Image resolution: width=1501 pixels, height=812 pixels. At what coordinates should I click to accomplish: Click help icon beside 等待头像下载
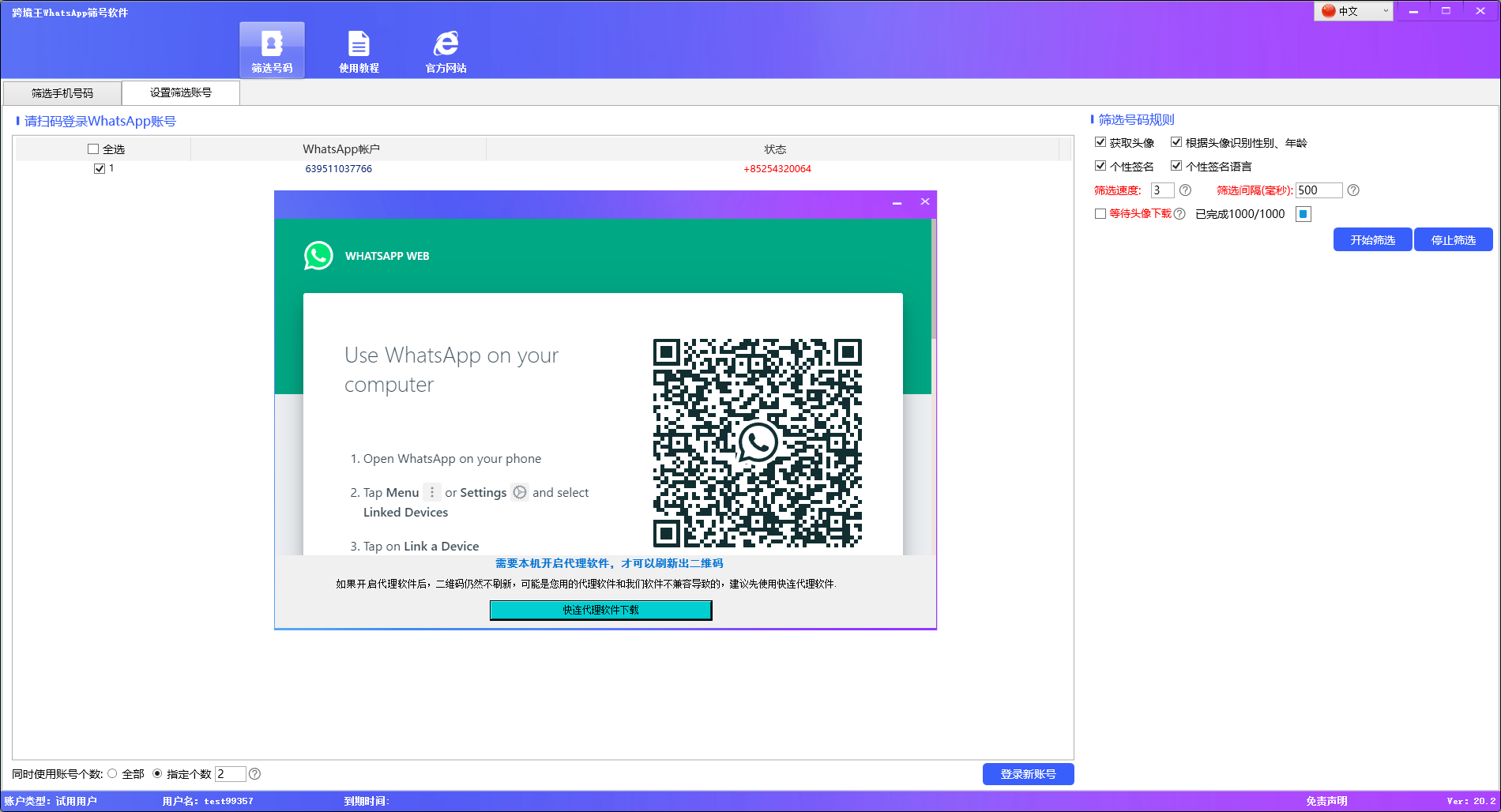pos(1179,214)
